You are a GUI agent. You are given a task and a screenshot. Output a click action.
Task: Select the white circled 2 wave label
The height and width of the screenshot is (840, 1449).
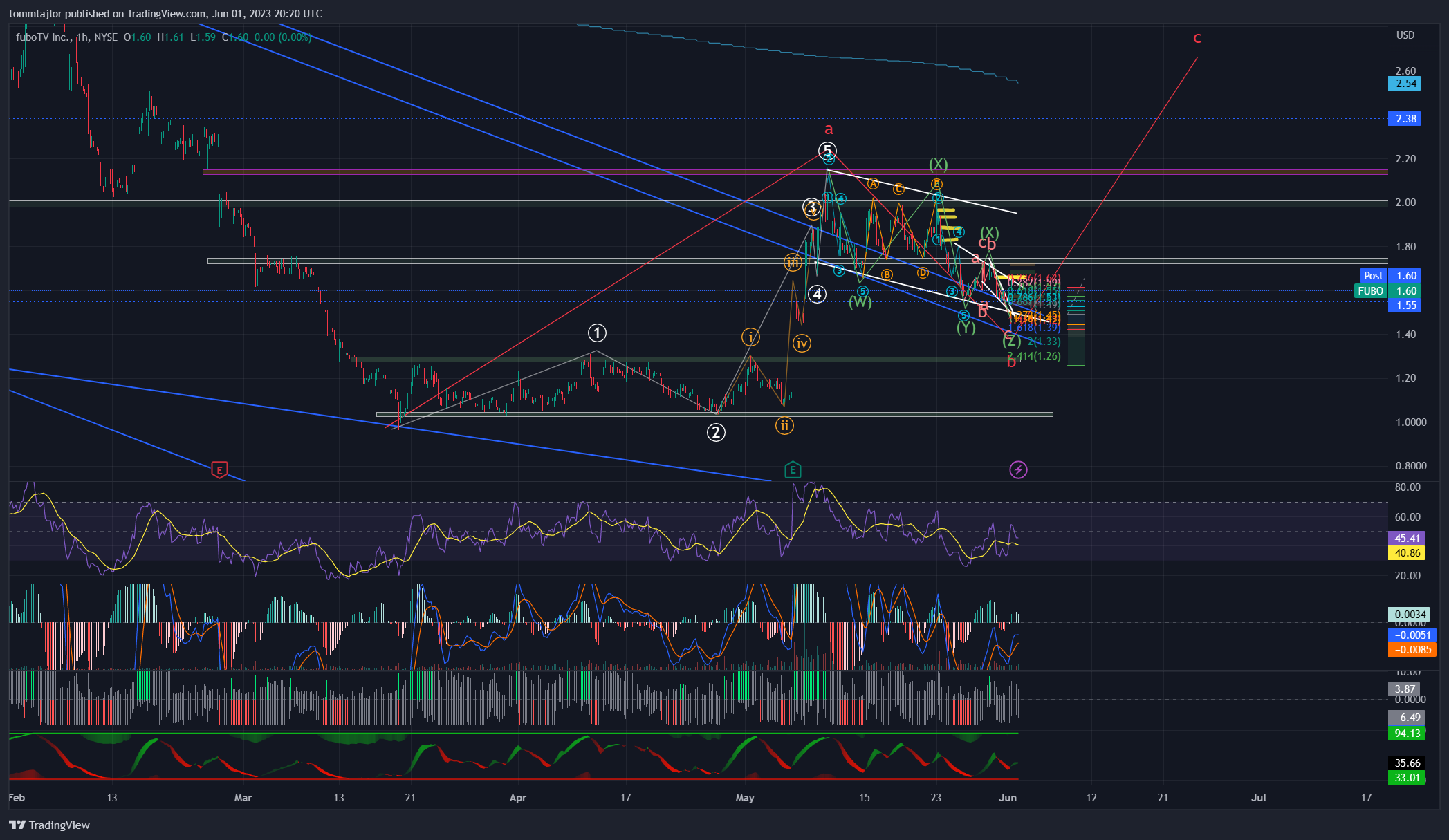[716, 433]
